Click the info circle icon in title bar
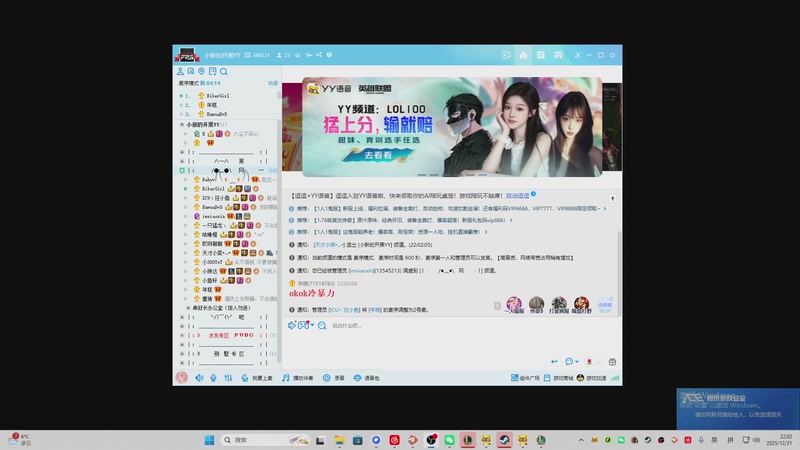Screen dimensions: 800x450 tap(329, 55)
